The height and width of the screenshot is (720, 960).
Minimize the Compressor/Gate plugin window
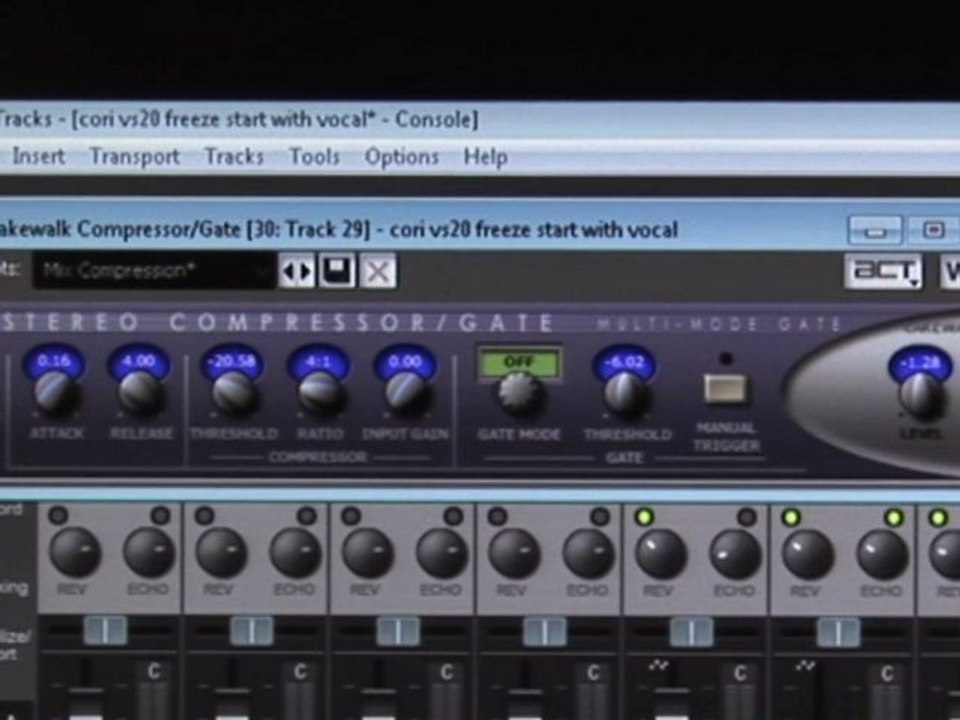[874, 230]
